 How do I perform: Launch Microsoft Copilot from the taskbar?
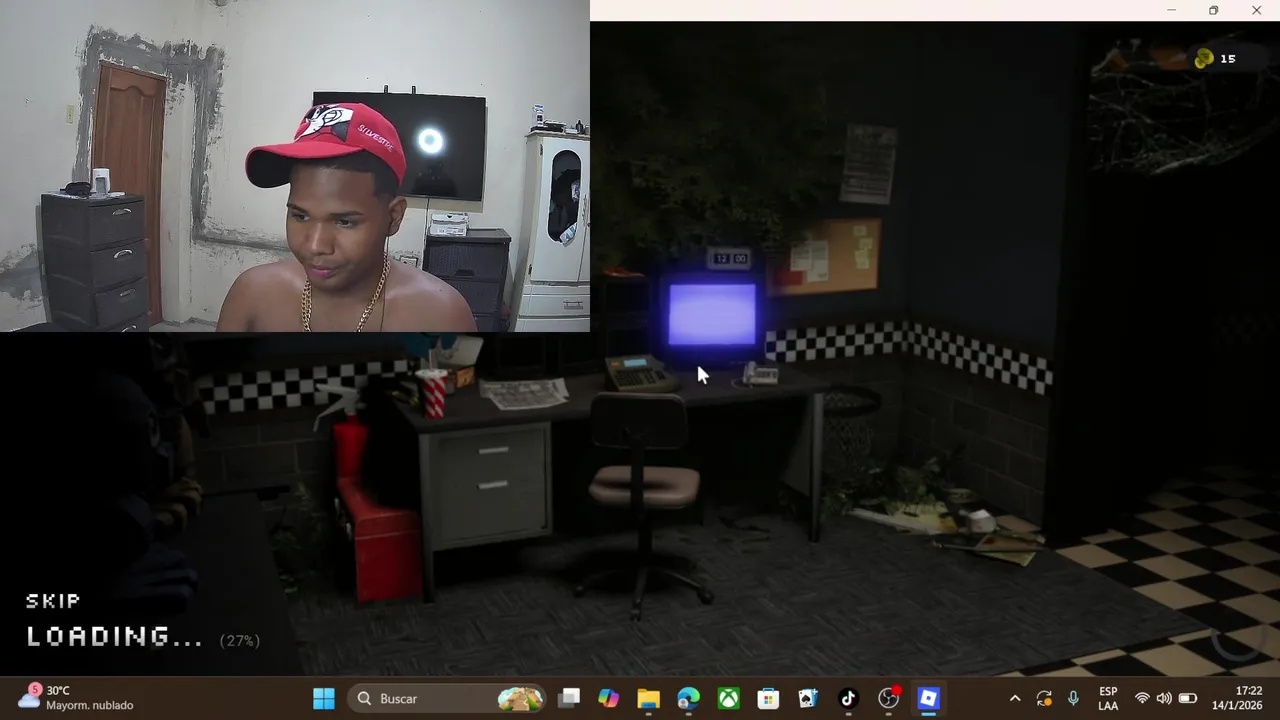pyautogui.click(x=609, y=698)
